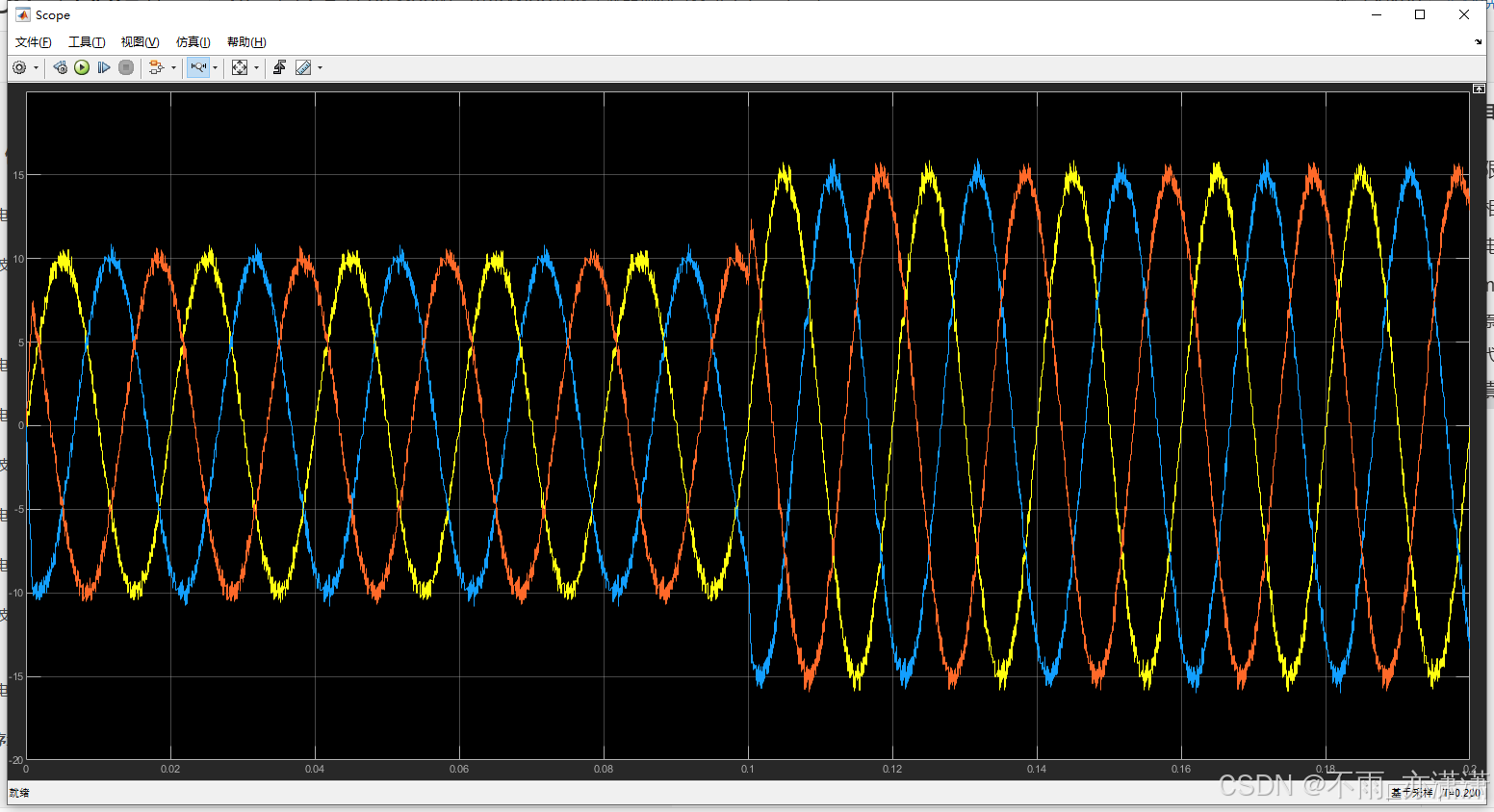The width and height of the screenshot is (1494, 812).
Task: Open the 仿真 menu
Action: (x=193, y=41)
